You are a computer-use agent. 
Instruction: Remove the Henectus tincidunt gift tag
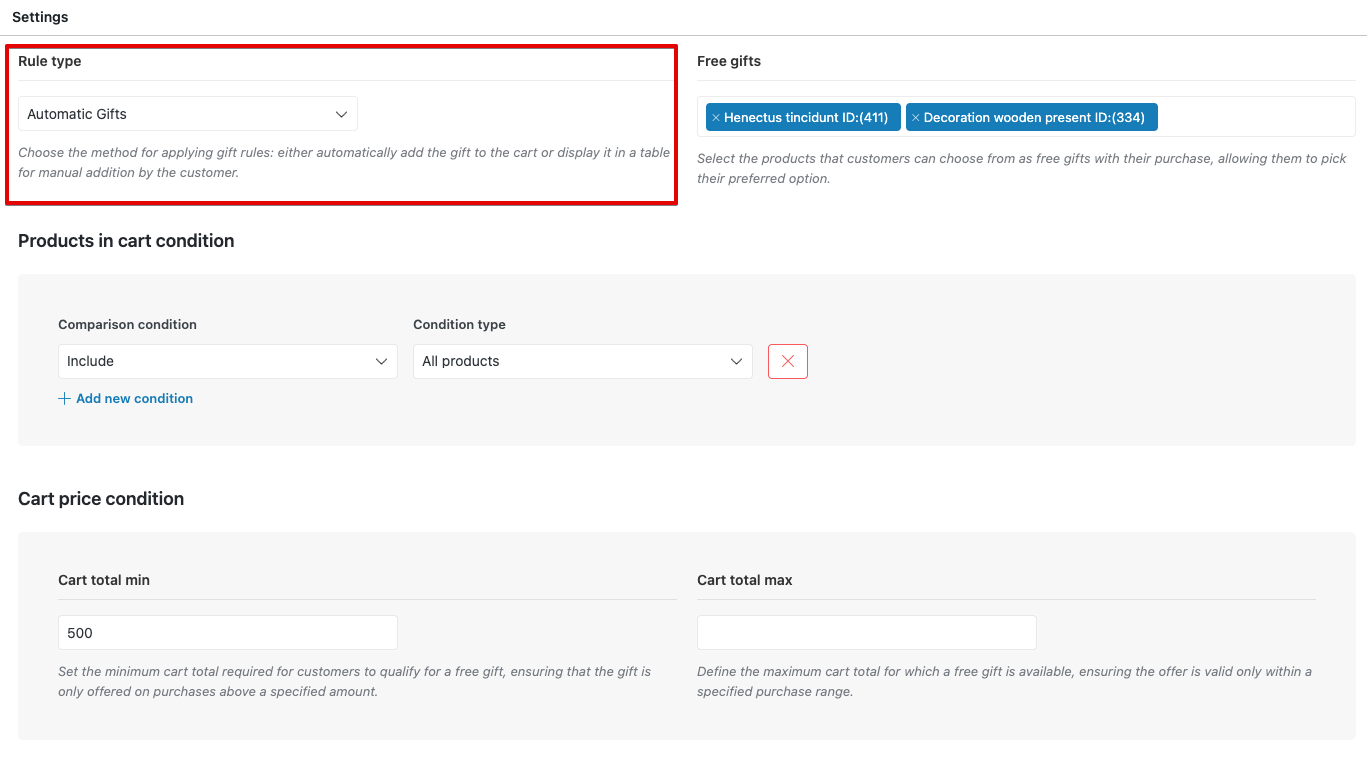[x=715, y=118]
